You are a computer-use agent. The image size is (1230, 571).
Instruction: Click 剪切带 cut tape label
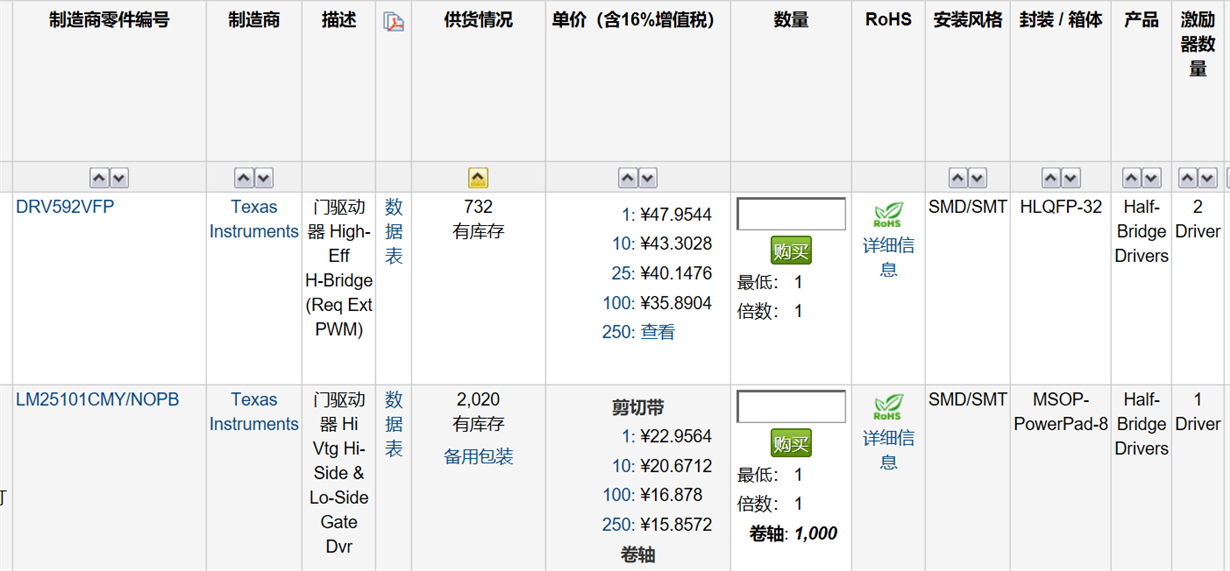[638, 408]
